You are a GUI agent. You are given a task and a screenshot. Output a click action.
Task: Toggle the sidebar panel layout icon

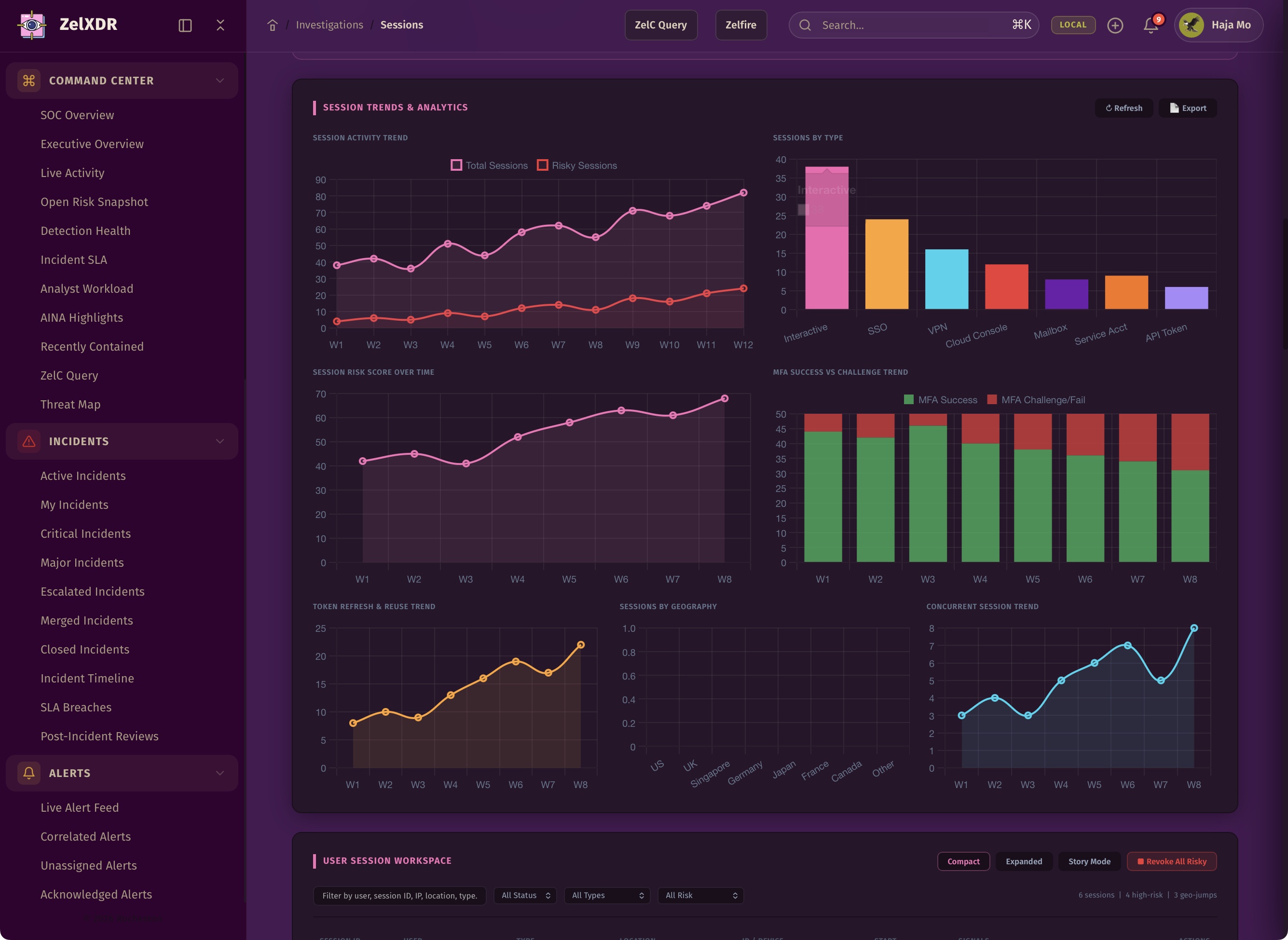click(x=185, y=25)
